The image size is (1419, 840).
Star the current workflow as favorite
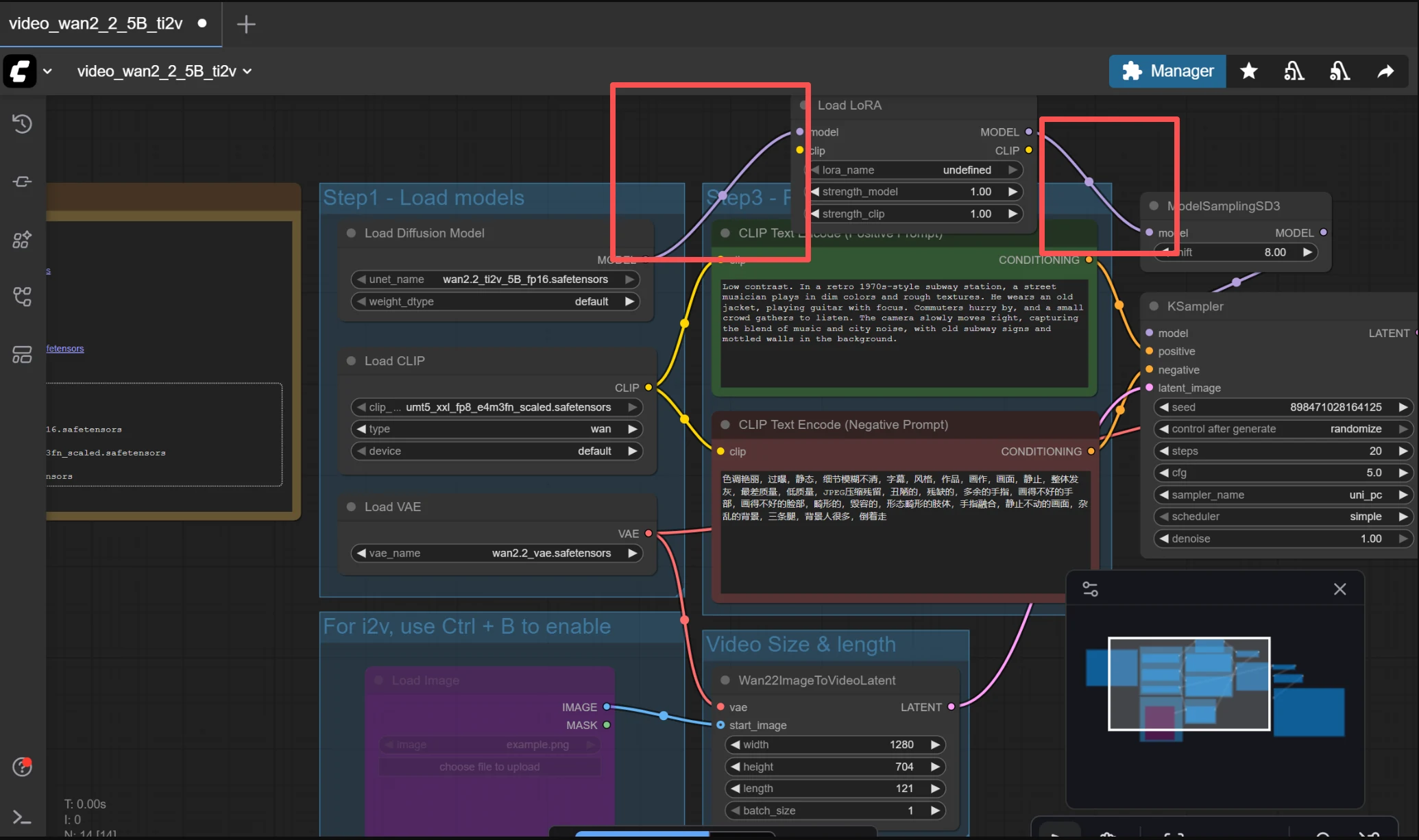(1249, 71)
